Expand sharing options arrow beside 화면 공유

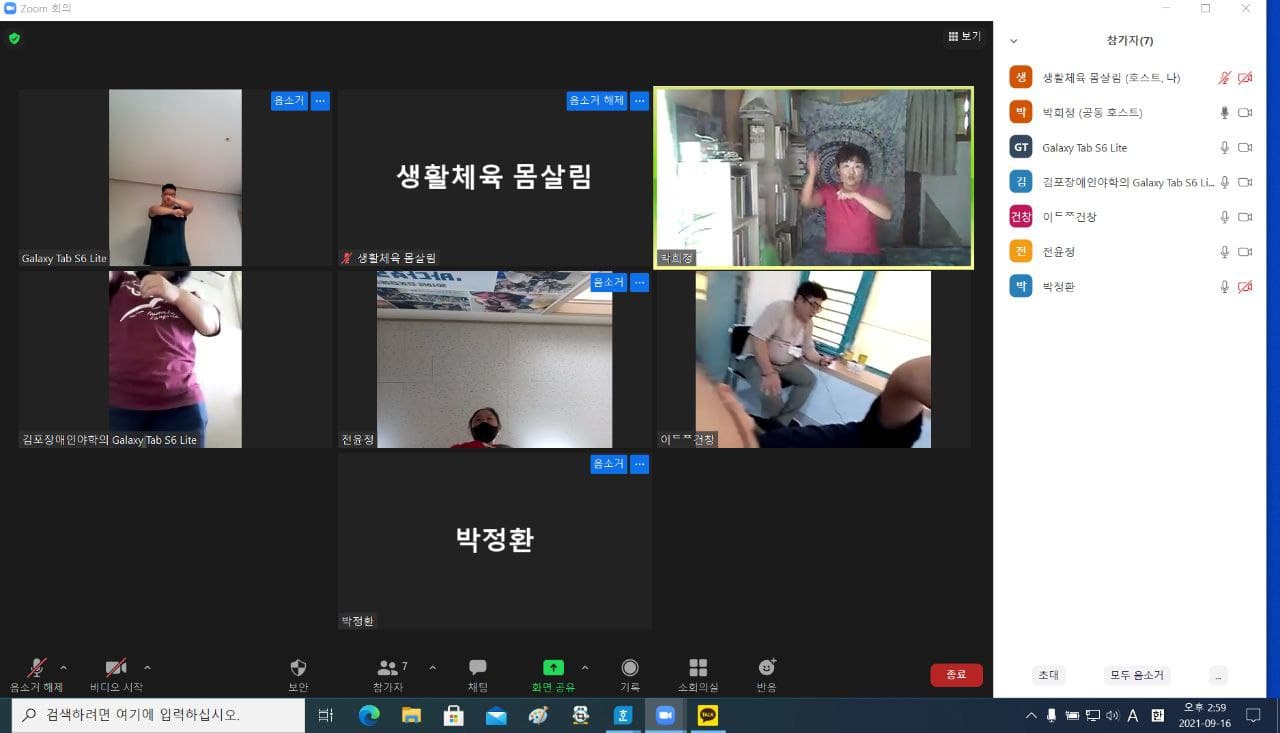coord(585,667)
